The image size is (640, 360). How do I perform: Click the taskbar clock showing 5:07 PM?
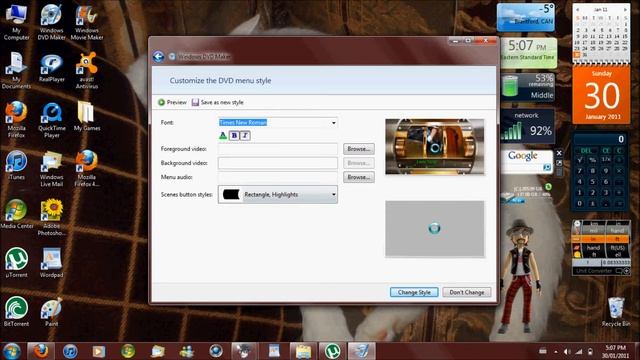[615, 351]
